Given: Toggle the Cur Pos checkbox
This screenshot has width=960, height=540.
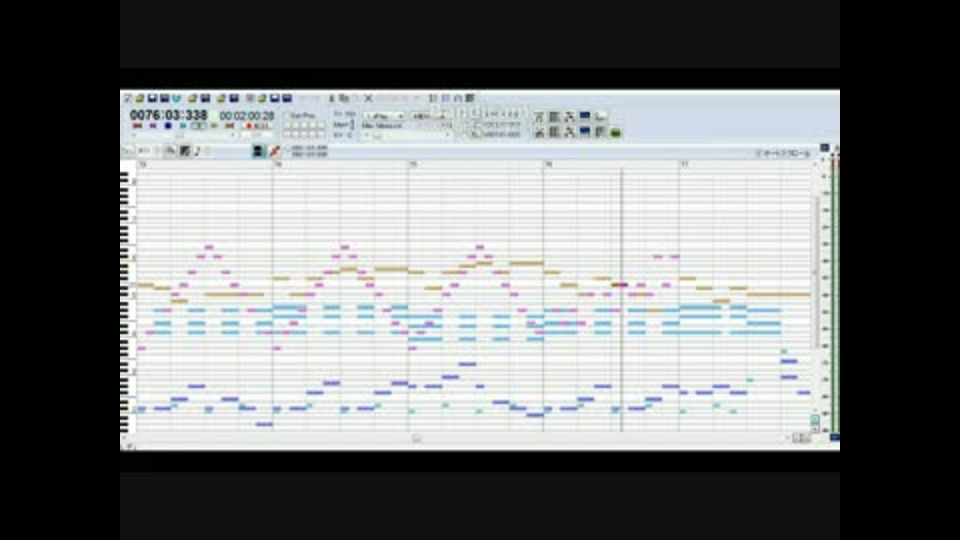Looking at the screenshot, I should pos(286,116).
